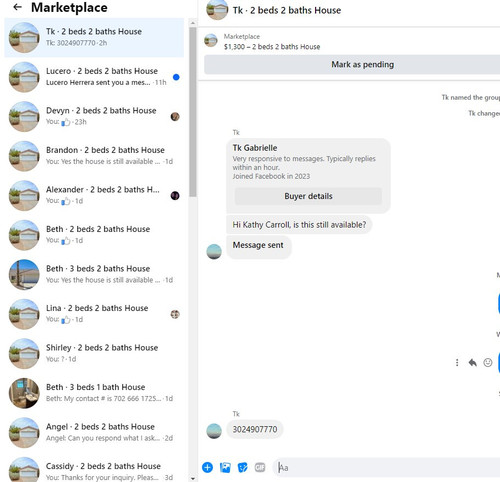Click the Aa message input field
500x482 pixels.
[x=387, y=468]
